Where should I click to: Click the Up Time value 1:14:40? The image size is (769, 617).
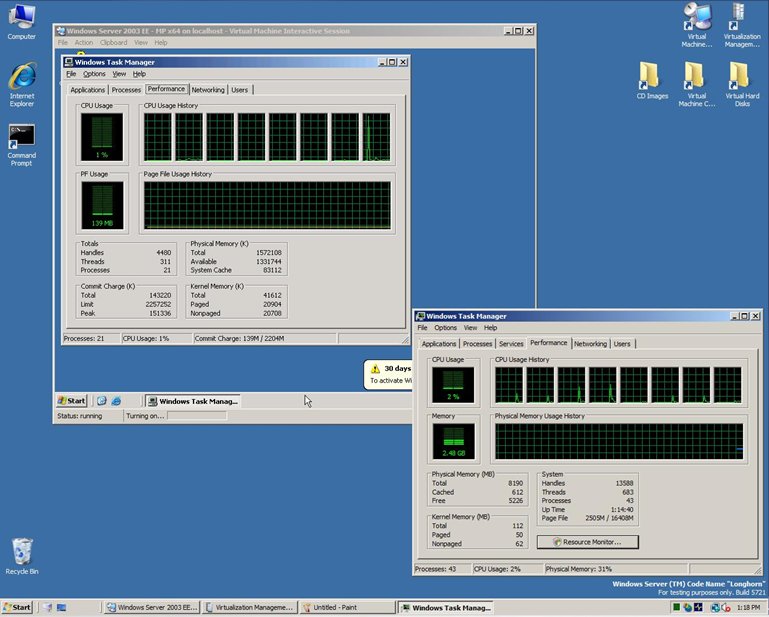coord(622,510)
